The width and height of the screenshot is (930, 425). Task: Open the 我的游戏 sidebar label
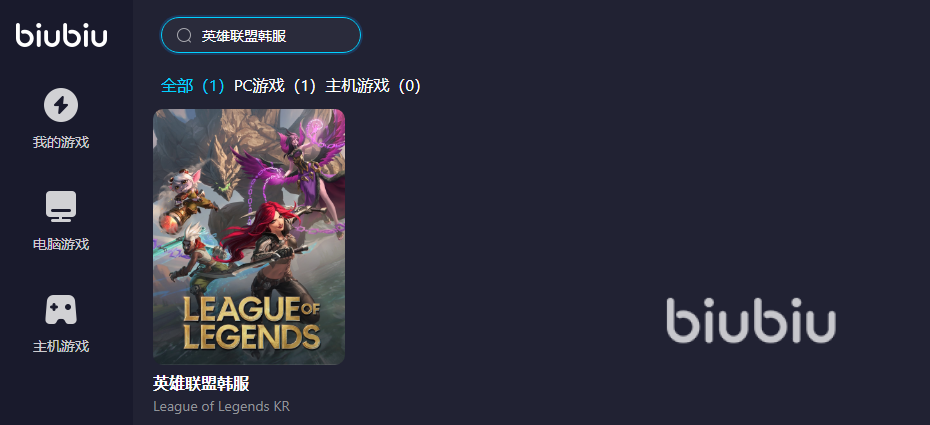[61, 142]
